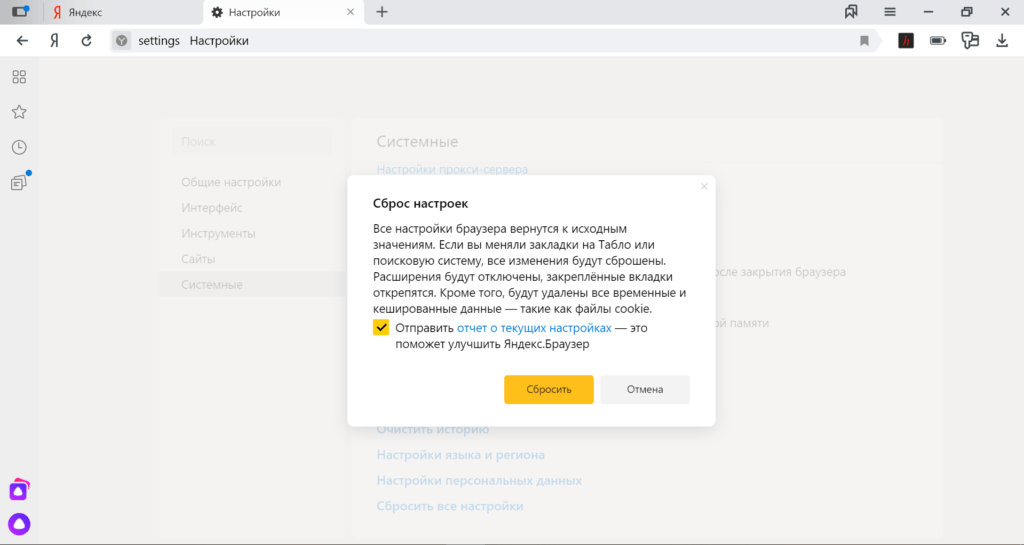Switch to the Яндекс tab
This screenshot has height=545, width=1024.
click(123, 12)
